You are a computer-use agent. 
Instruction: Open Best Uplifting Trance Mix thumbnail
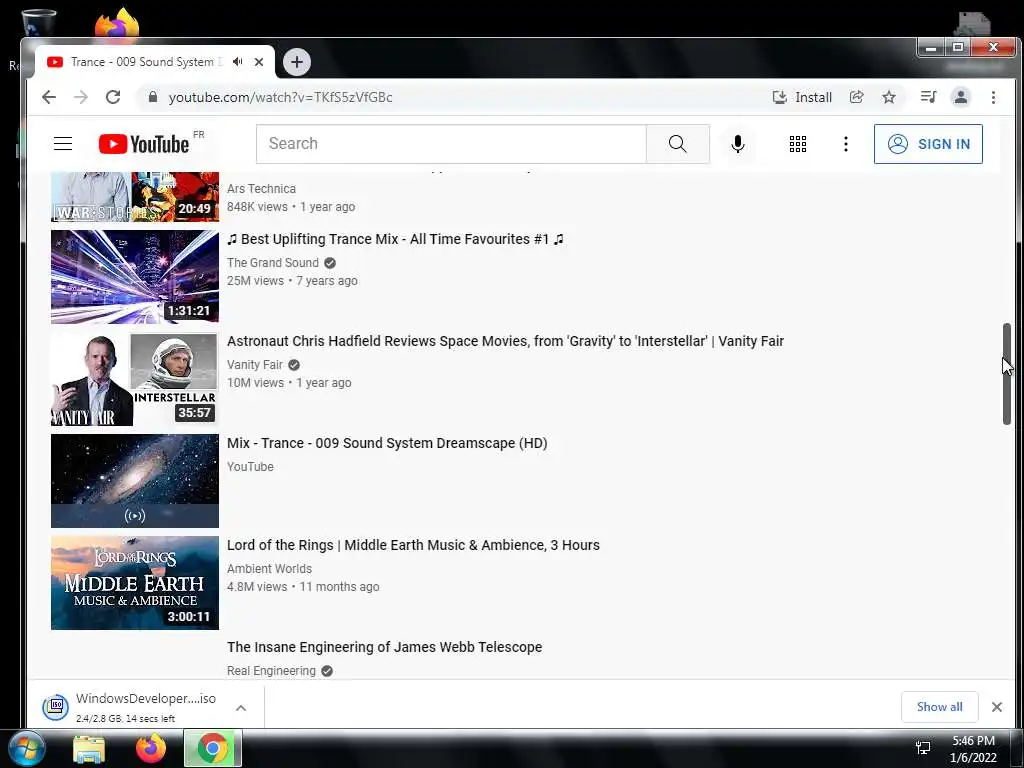[135, 277]
